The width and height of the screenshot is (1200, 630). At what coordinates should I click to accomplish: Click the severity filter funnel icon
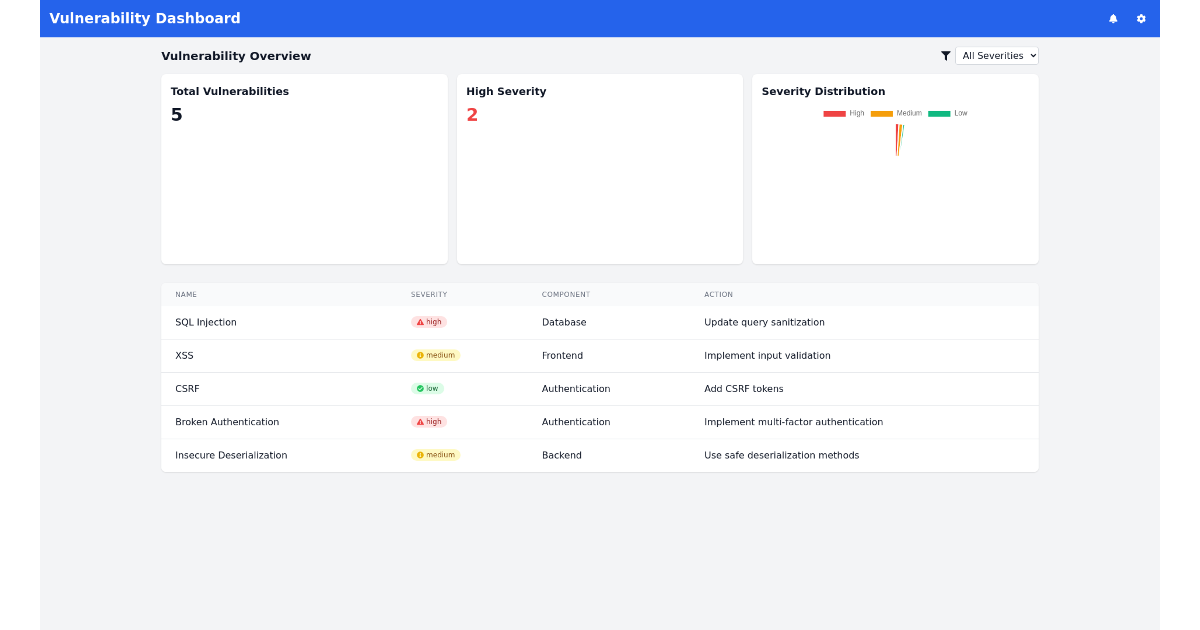click(946, 56)
